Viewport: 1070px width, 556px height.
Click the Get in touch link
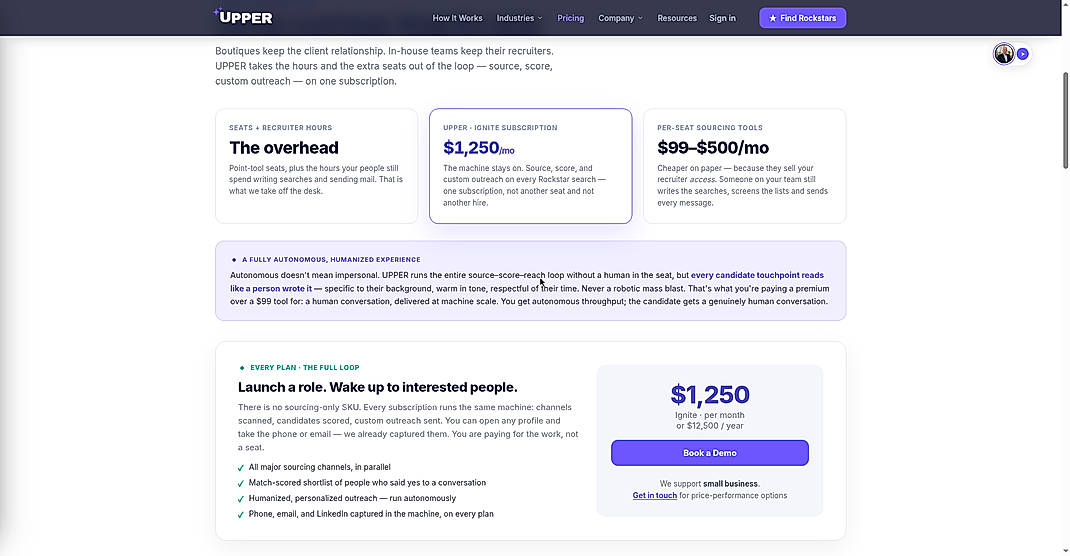click(654, 496)
